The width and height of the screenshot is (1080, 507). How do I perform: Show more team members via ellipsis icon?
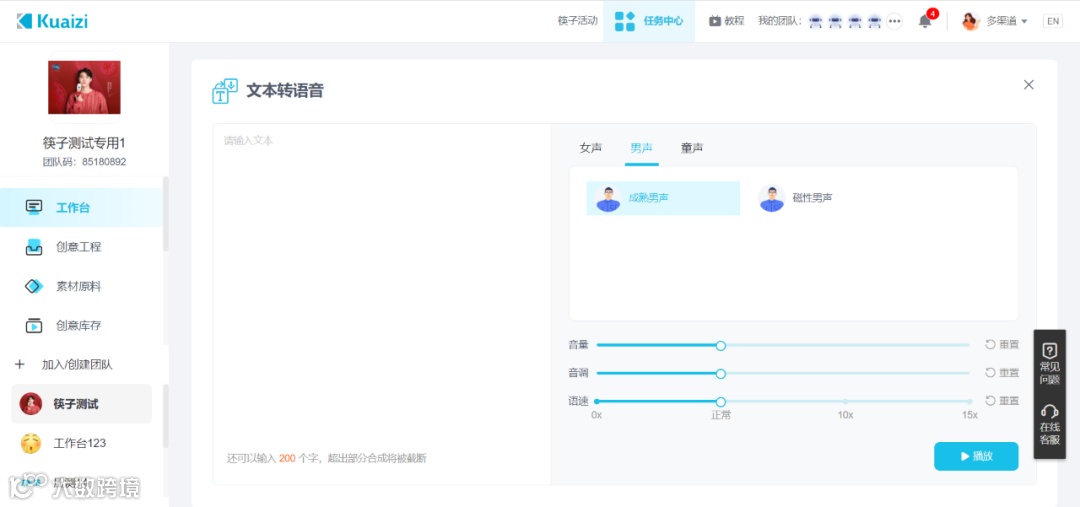pyautogui.click(x=895, y=21)
